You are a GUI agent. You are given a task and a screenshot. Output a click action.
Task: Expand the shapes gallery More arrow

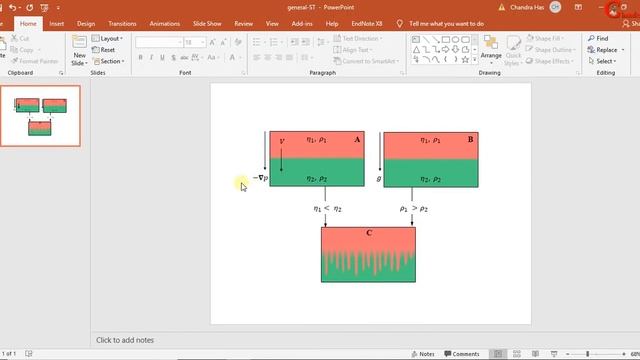pos(475,60)
